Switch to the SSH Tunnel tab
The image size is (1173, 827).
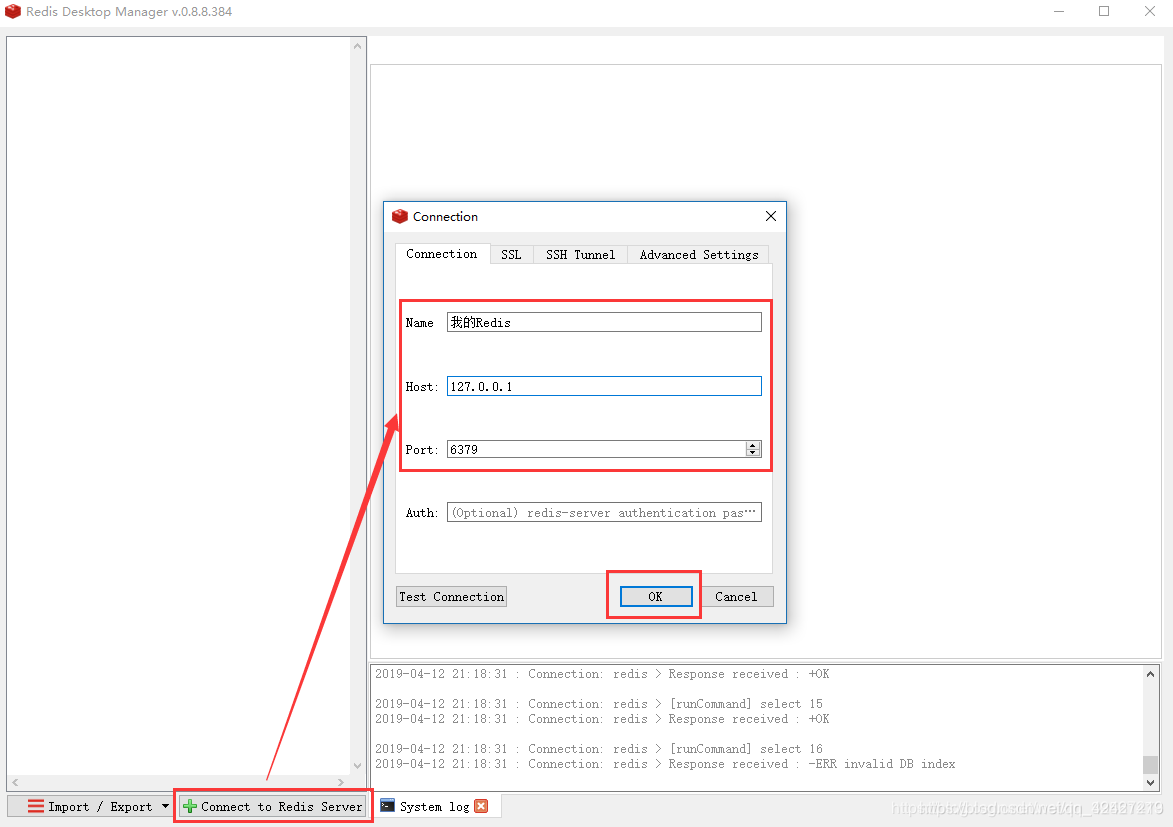pyautogui.click(x=581, y=254)
